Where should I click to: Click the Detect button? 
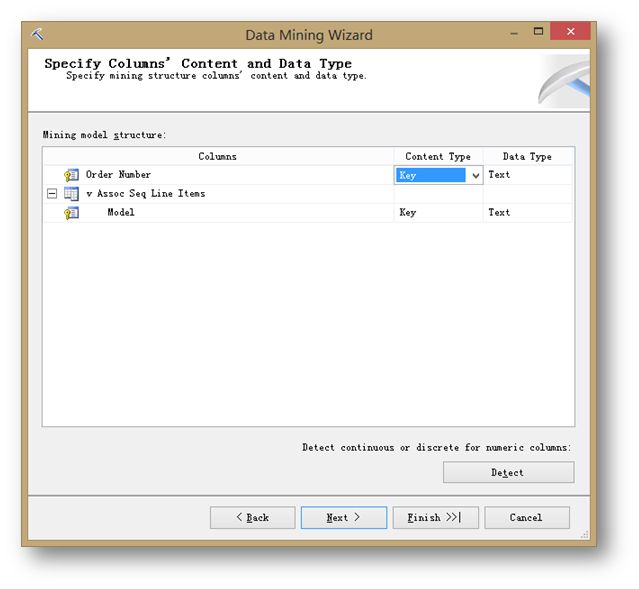click(509, 472)
